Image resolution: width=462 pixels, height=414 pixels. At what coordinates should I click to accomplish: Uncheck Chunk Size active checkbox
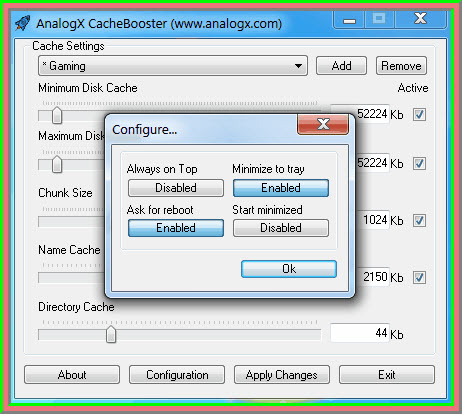pyautogui.click(x=419, y=220)
